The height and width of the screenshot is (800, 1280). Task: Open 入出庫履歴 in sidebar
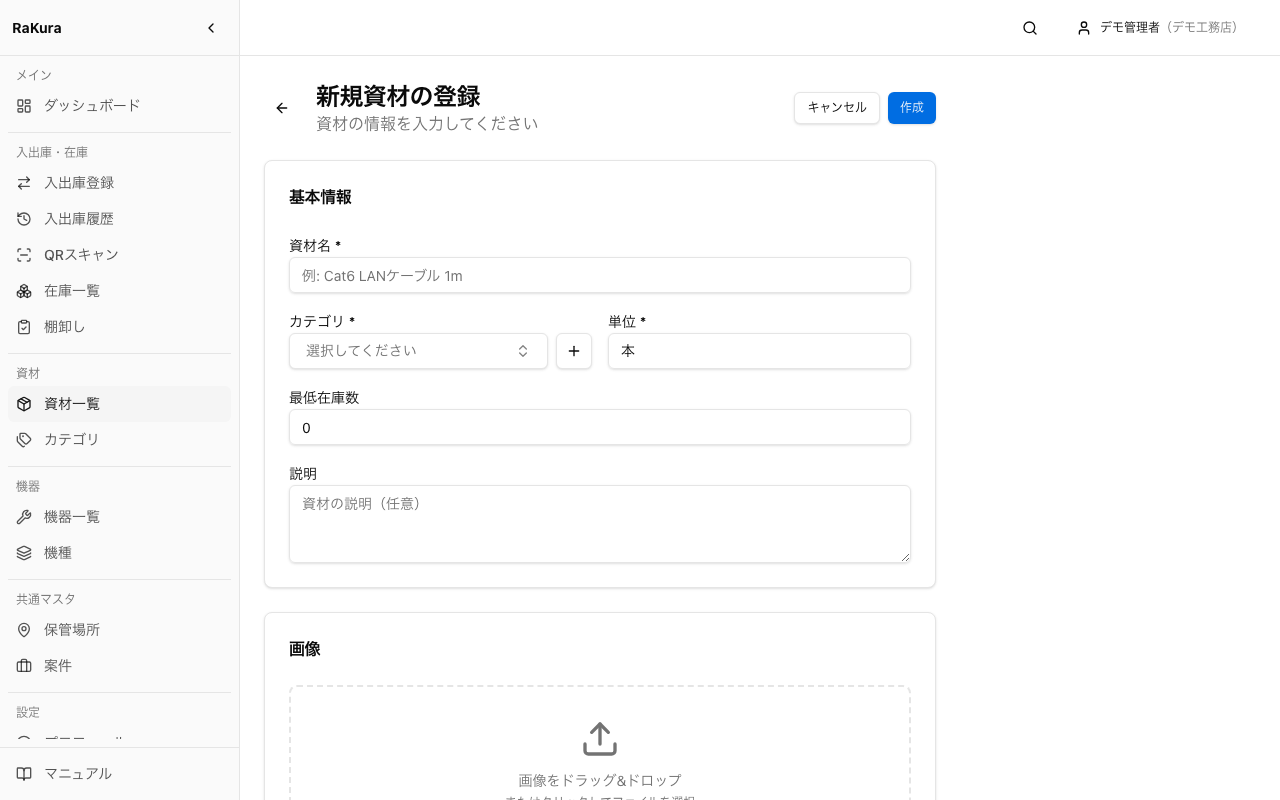click(x=119, y=219)
